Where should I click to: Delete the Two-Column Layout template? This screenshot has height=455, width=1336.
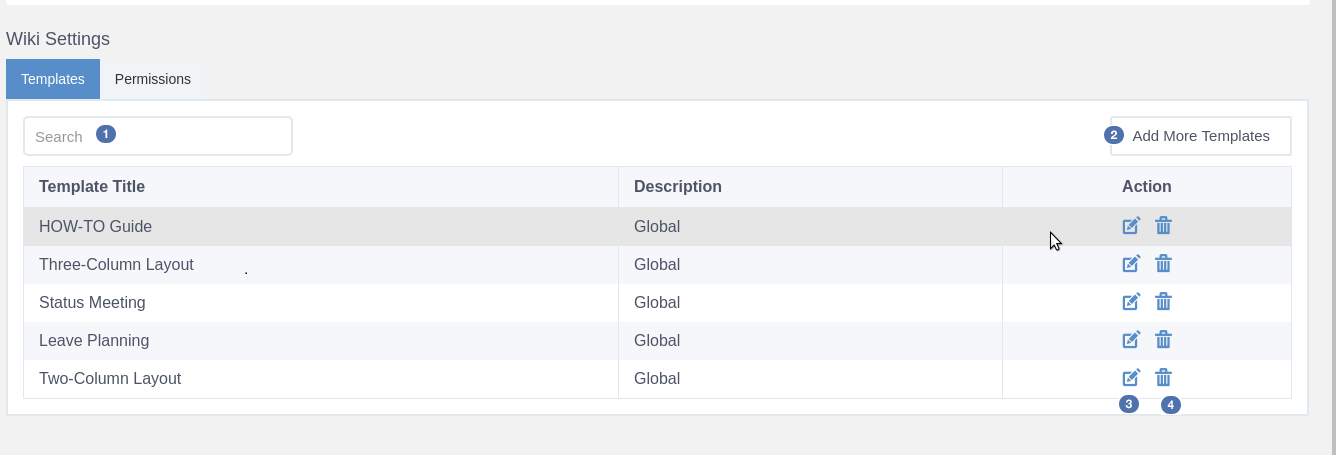click(x=1163, y=378)
